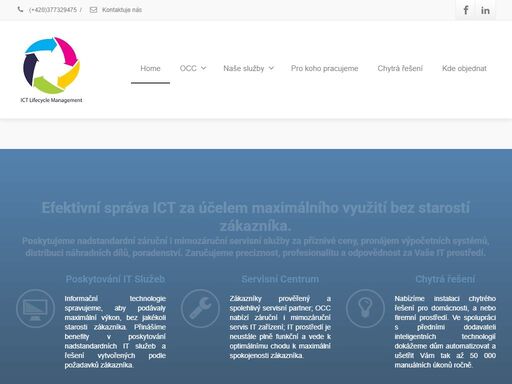Click the phone icon beside the number
512x384 pixels.
20,10
